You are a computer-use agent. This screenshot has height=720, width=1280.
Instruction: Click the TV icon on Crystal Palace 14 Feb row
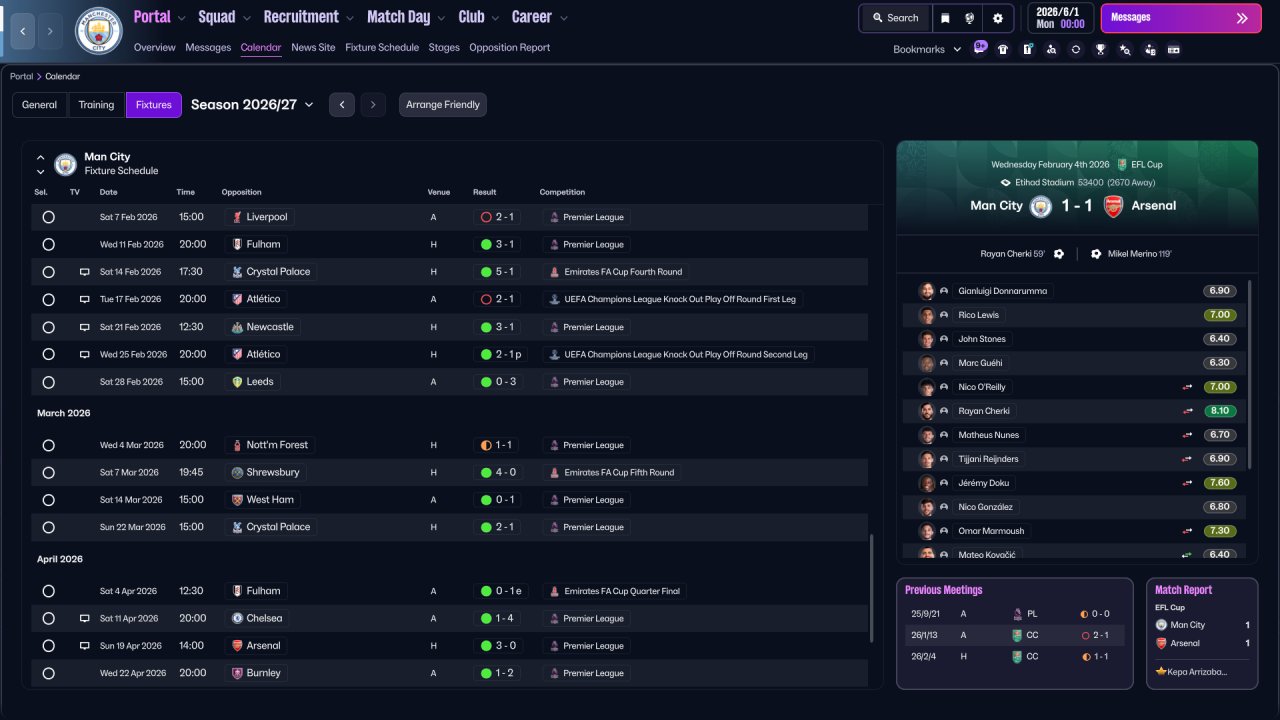point(85,272)
